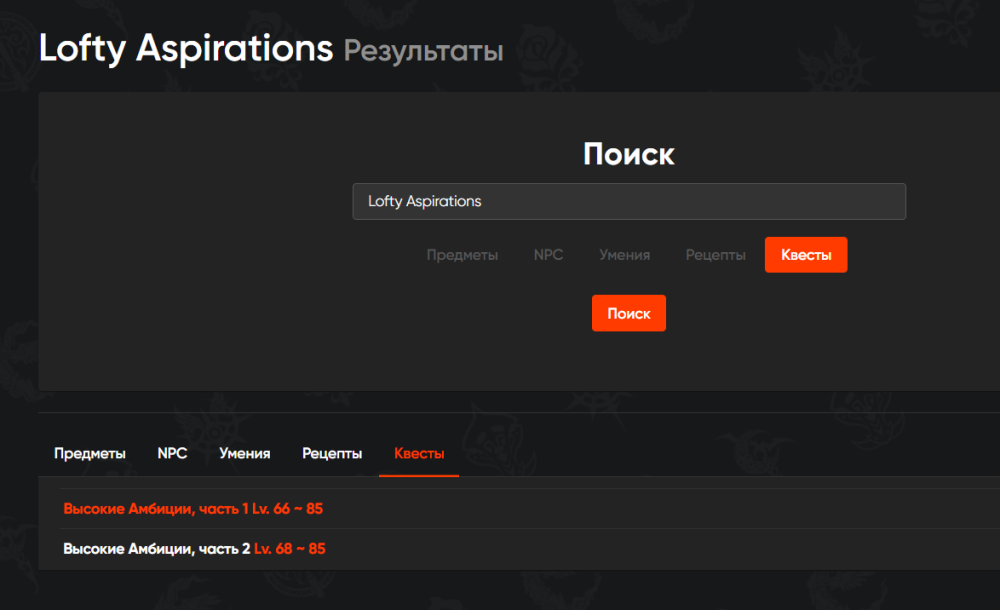
Task: Switch to the NPC results tab
Action: pos(172,453)
